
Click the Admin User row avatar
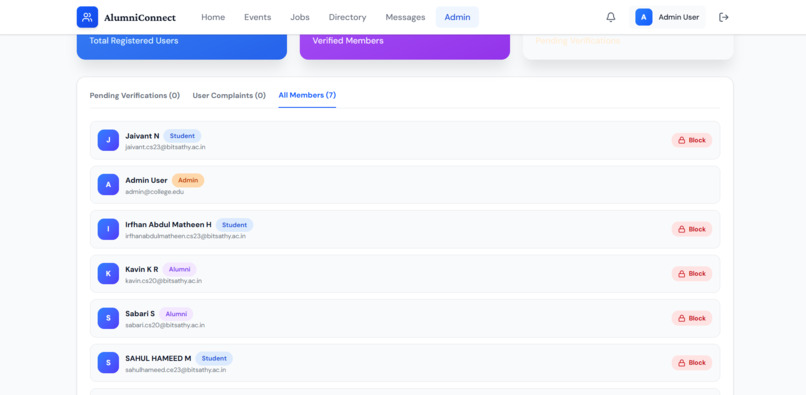coord(108,185)
